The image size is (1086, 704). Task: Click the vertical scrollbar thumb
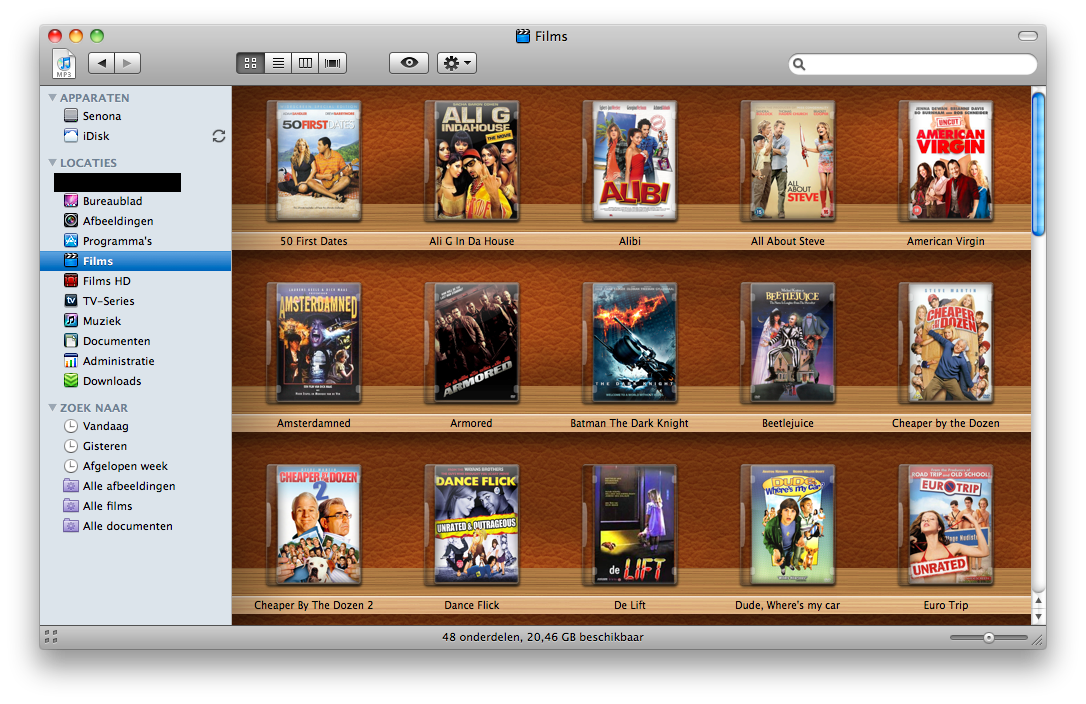1038,164
